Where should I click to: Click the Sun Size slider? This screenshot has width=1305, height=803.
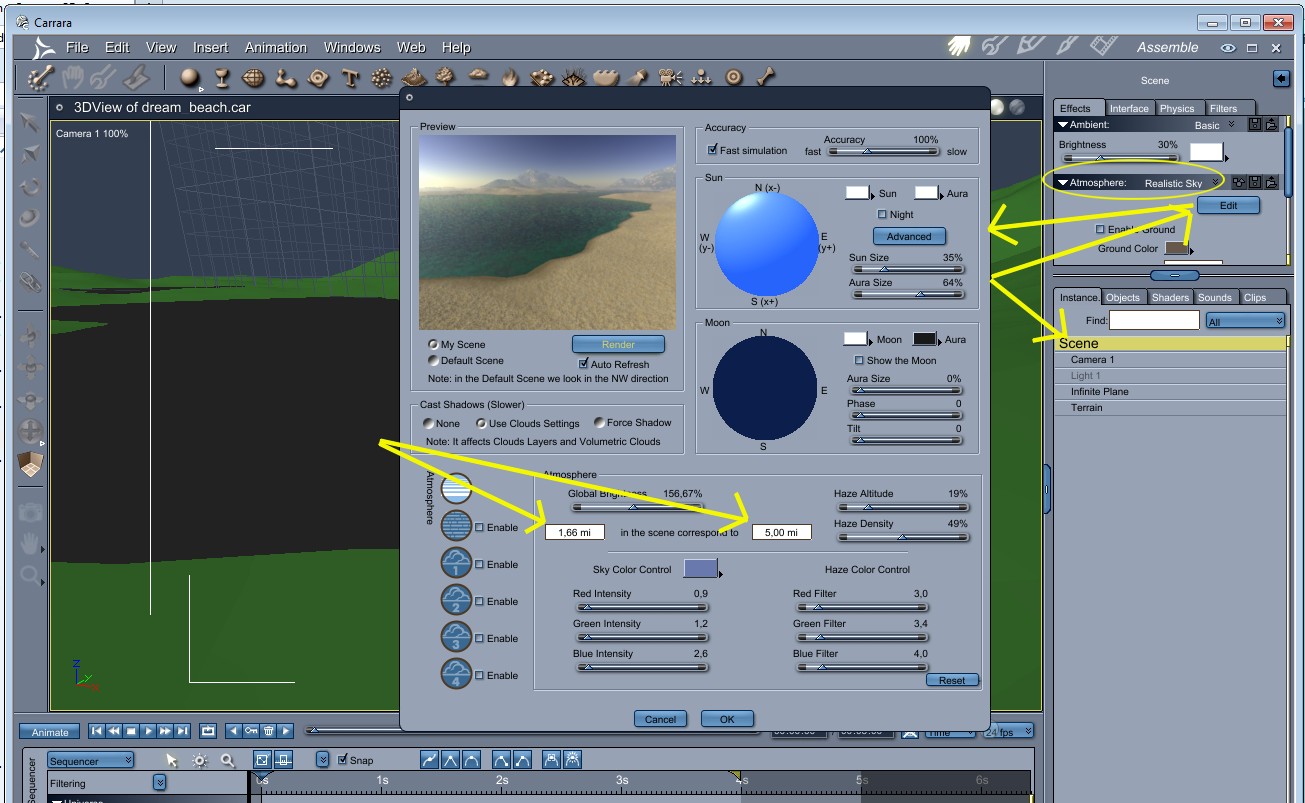pyautogui.click(x=907, y=270)
